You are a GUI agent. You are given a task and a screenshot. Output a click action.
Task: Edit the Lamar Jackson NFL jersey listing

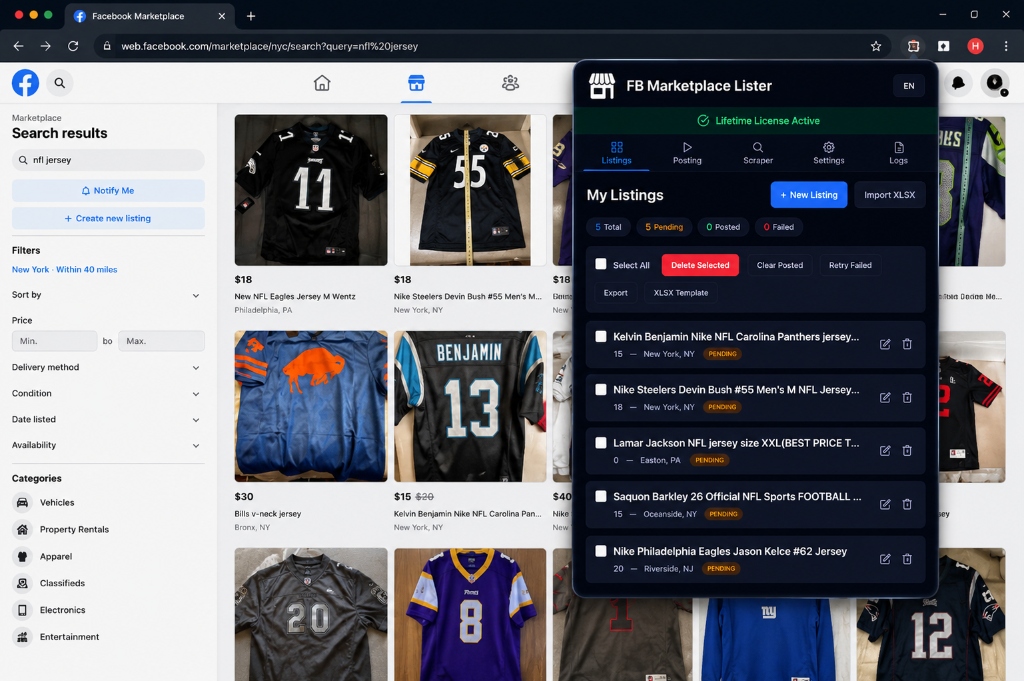pyautogui.click(x=885, y=451)
